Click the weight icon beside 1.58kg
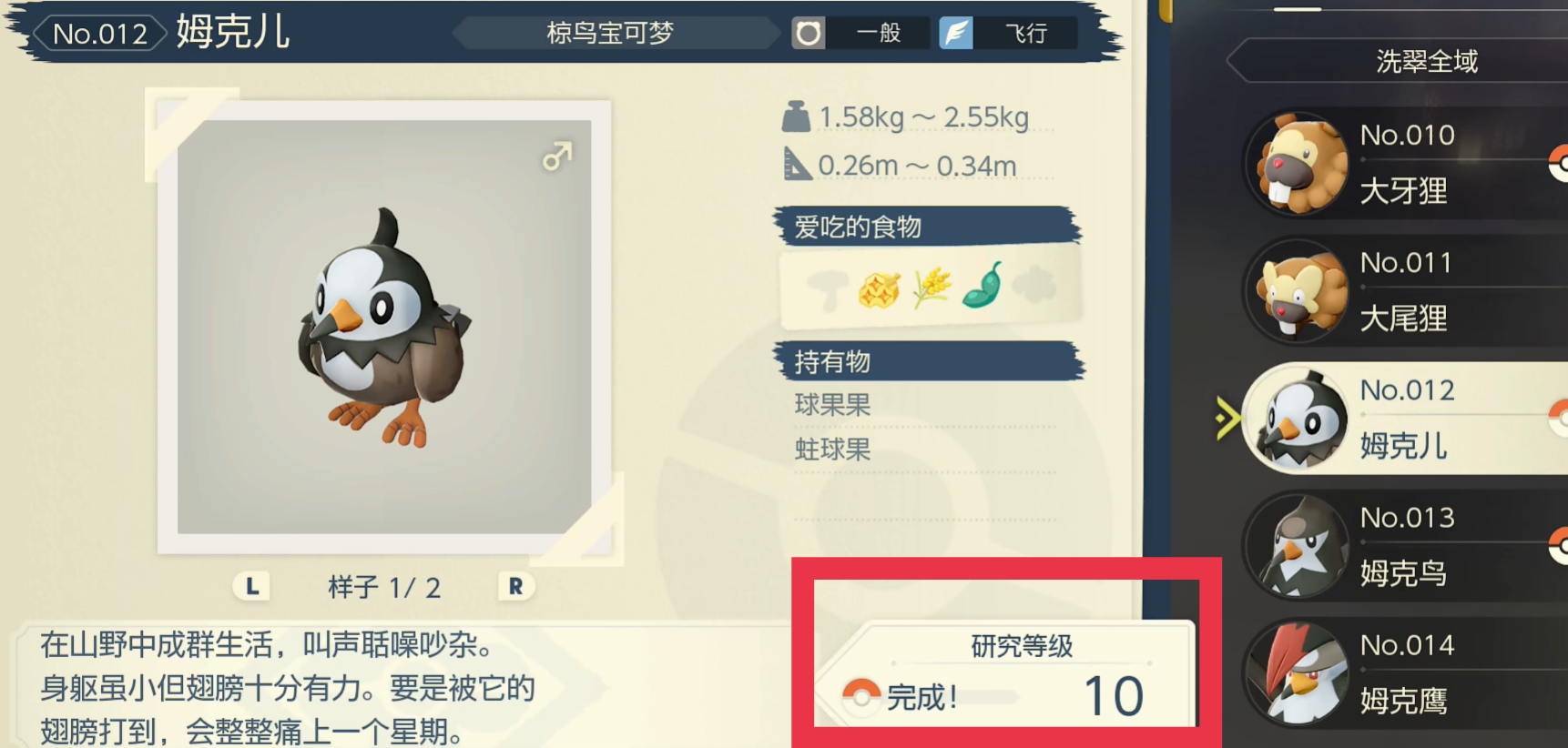Image resolution: width=1568 pixels, height=748 pixels. [796, 116]
